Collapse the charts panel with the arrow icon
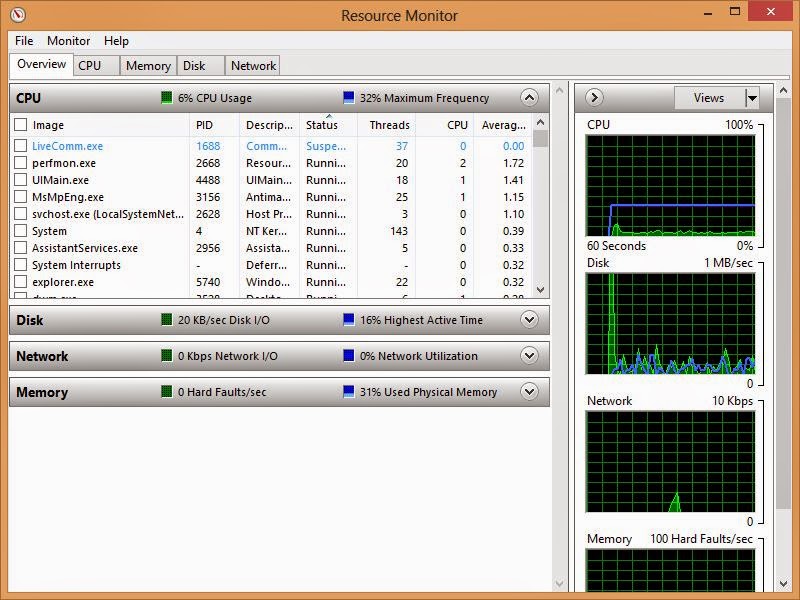 [594, 97]
